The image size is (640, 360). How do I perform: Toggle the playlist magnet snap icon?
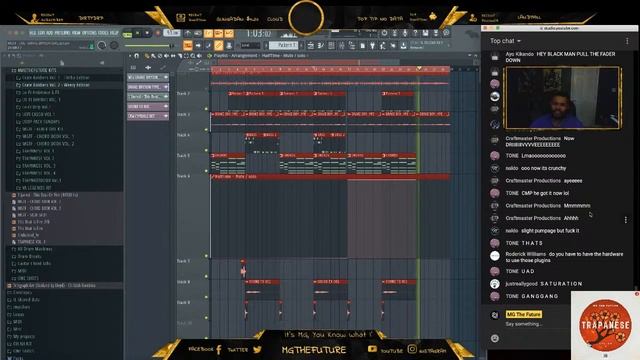click(137, 56)
